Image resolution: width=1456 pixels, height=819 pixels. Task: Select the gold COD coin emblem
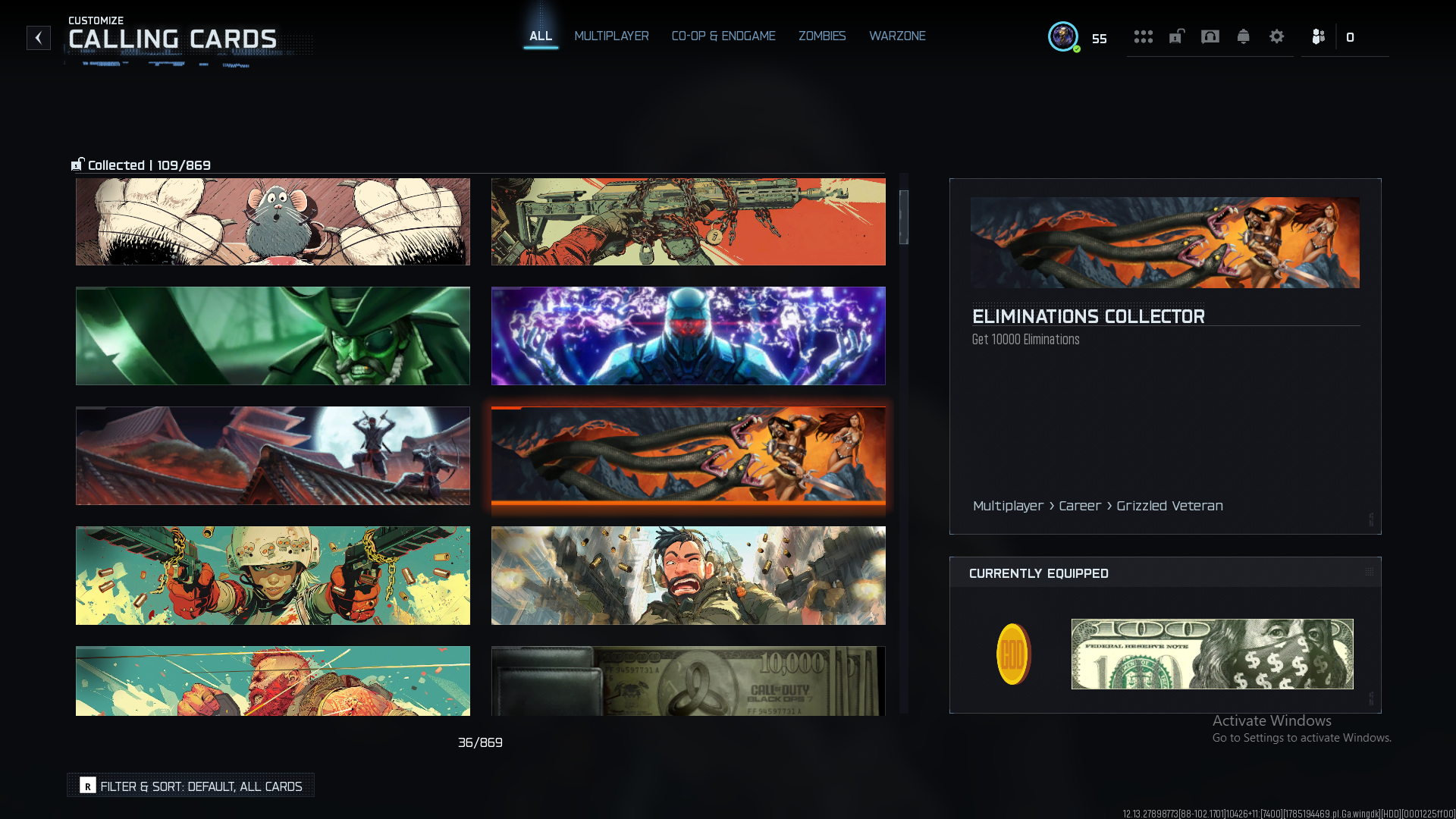[1014, 654]
